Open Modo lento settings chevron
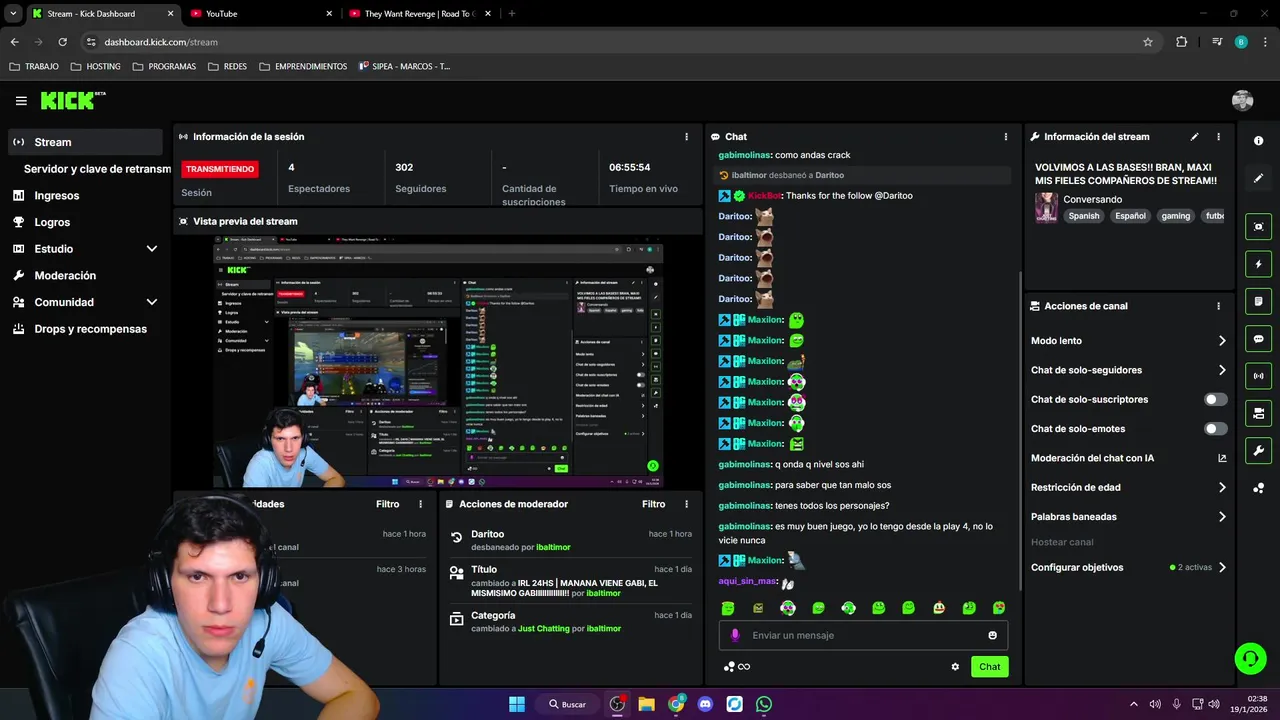The height and width of the screenshot is (720, 1280). tap(1222, 341)
